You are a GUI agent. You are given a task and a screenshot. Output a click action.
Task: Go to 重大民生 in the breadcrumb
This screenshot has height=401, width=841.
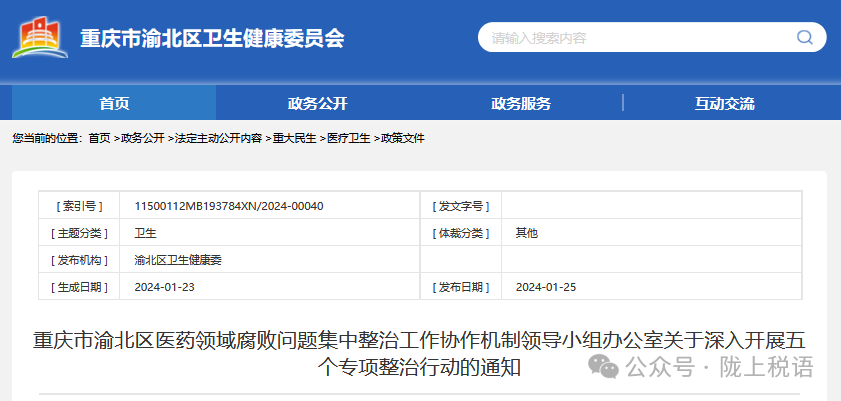[294, 138]
